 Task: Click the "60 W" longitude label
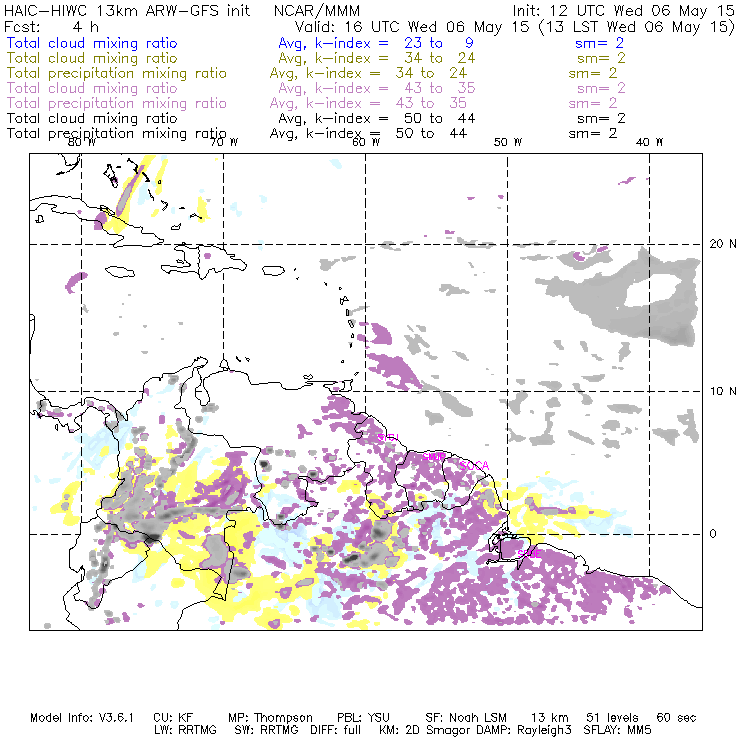pyautogui.click(x=366, y=142)
